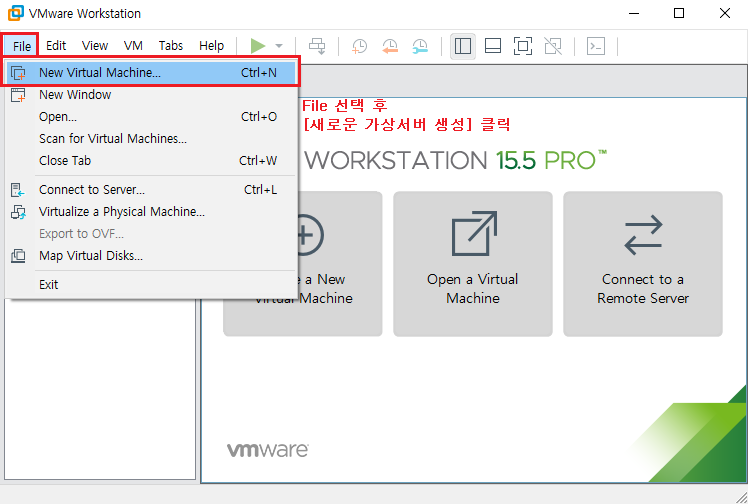Viewport: 748px width, 504px height.
Task: Click the New Window menu icon
Action: point(18,95)
